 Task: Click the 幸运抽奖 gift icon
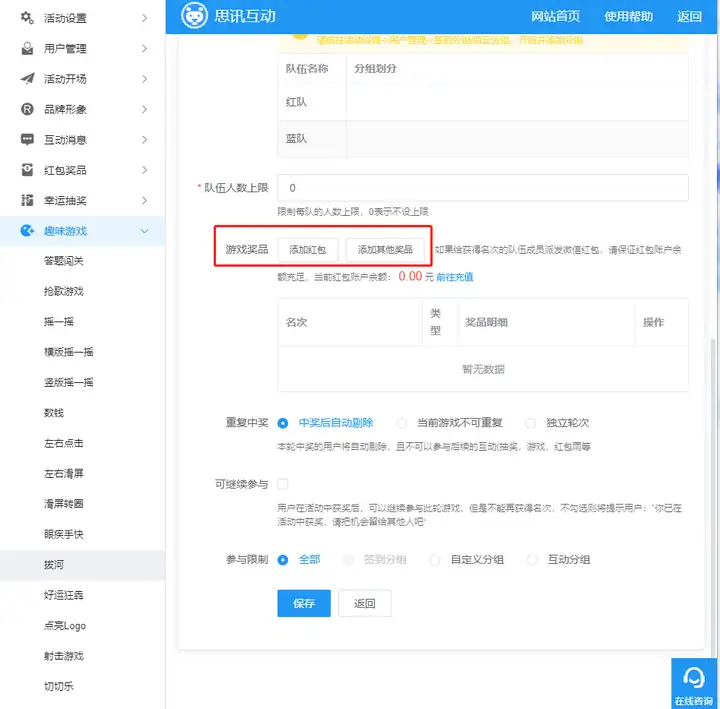(27, 200)
